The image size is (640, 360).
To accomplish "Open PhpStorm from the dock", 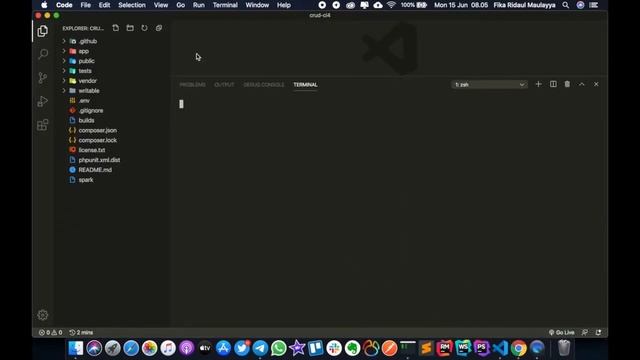I will 482,348.
